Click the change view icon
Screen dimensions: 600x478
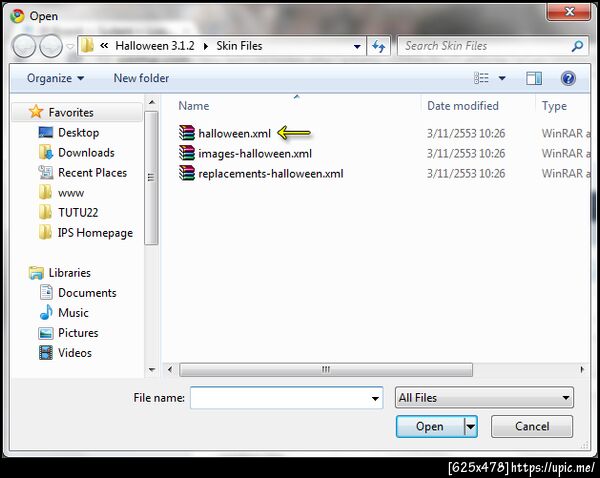481,78
